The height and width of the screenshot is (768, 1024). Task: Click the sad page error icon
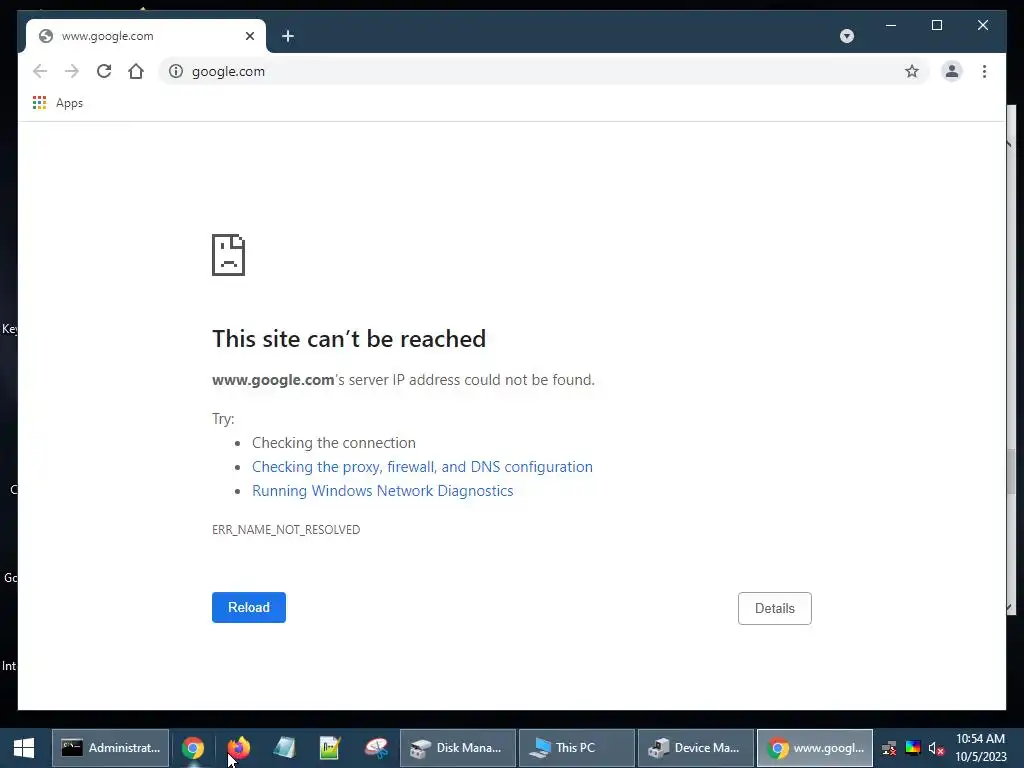229,255
